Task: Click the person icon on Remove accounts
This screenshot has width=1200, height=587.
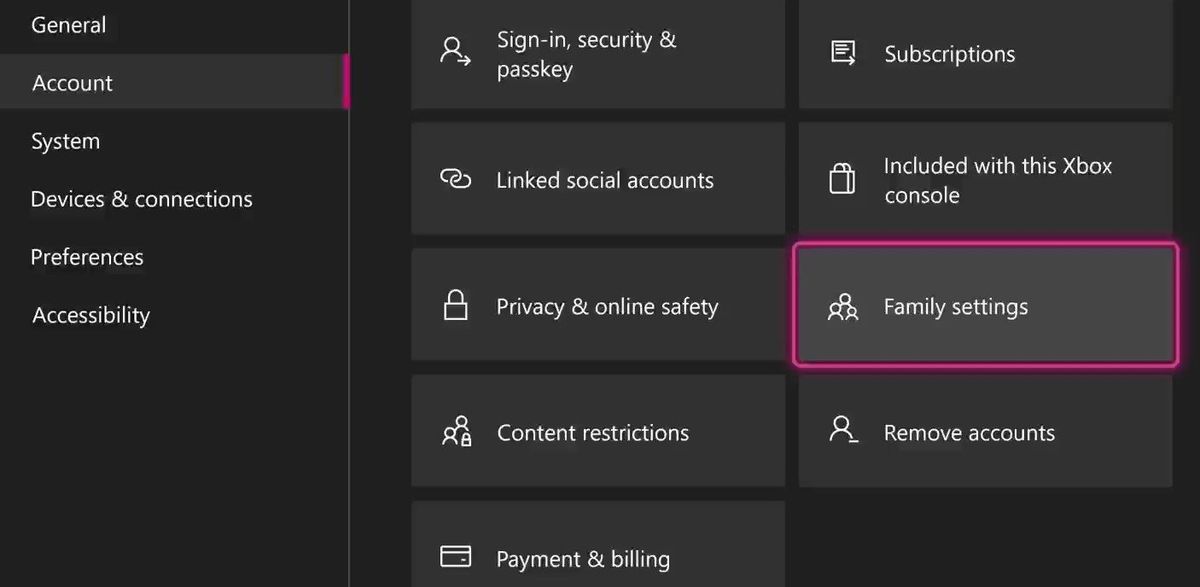Action: click(842, 432)
